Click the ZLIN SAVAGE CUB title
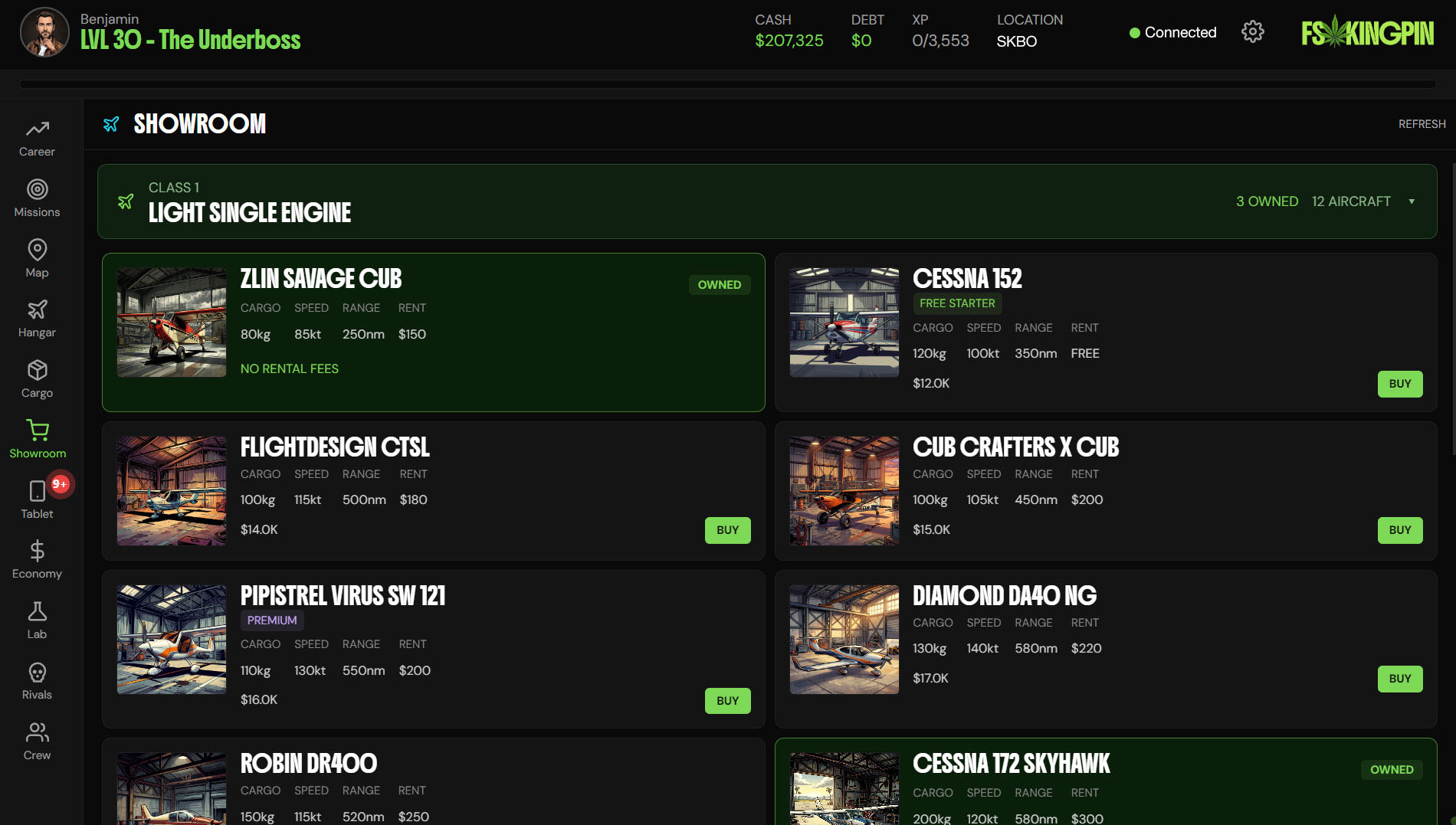1456x825 pixels. tap(321, 279)
